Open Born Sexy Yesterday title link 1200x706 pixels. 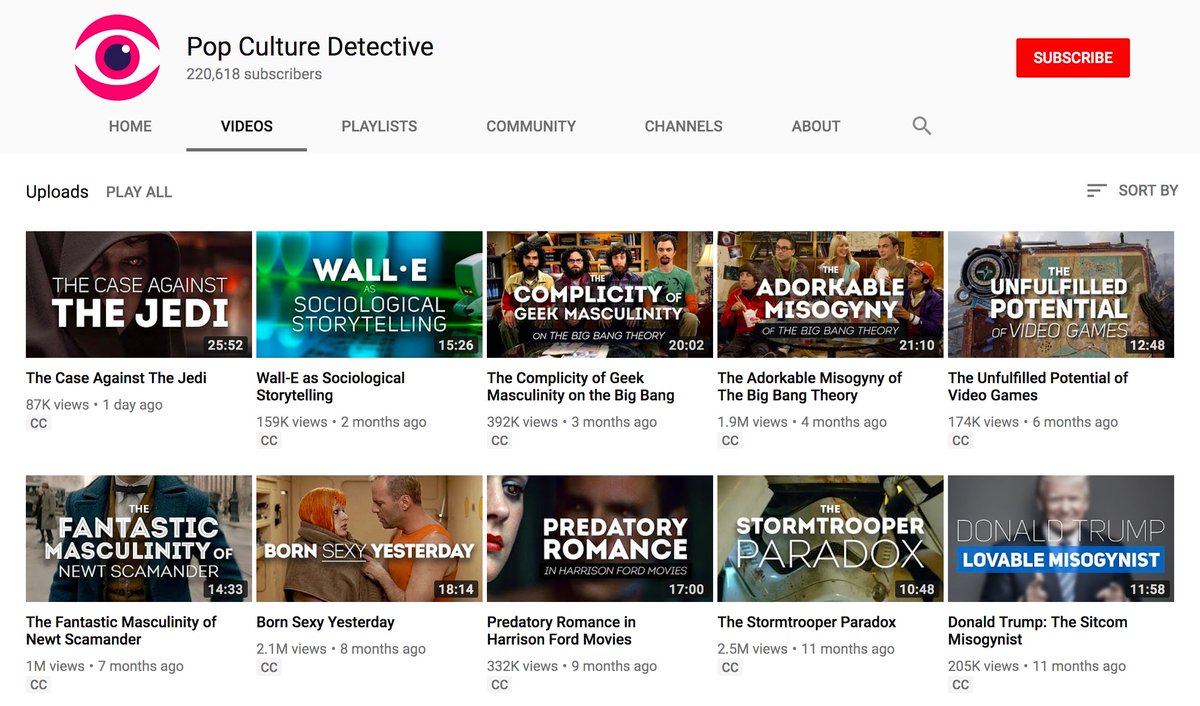pos(326,622)
